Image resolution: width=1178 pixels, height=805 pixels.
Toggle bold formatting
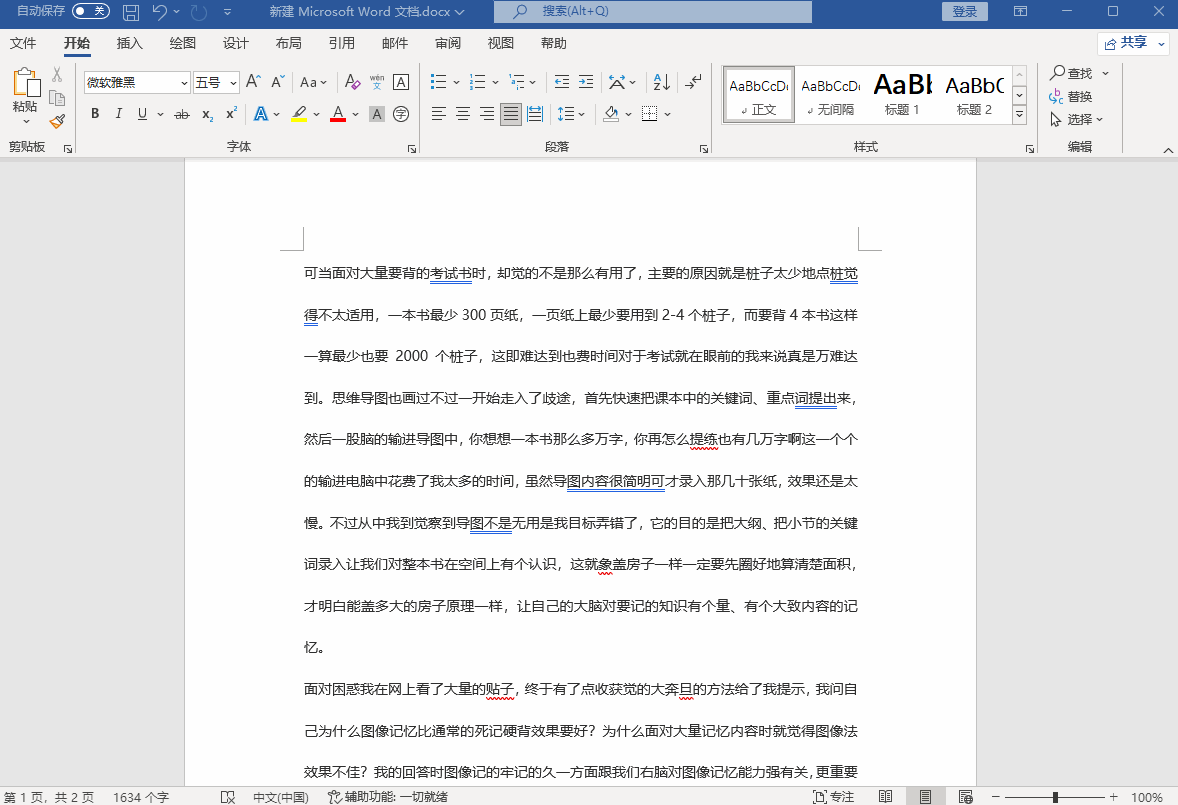pos(95,114)
